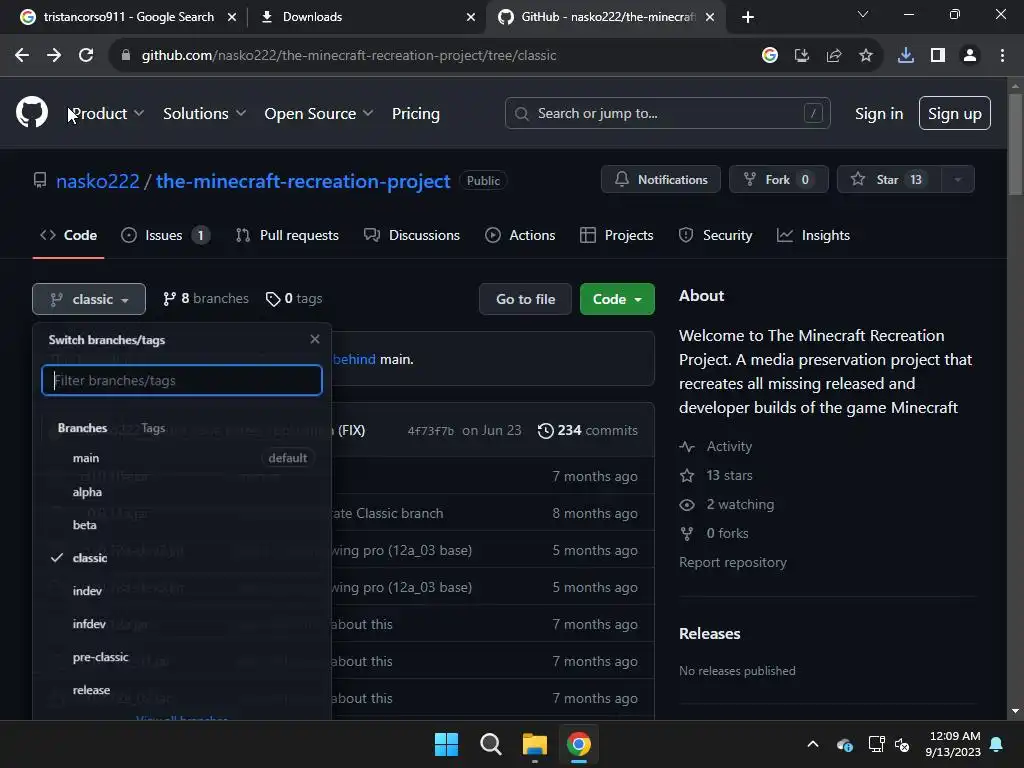Image resolution: width=1024 pixels, height=768 pixels.
Task: Click the Sign up button
Action: pos(954,113)
